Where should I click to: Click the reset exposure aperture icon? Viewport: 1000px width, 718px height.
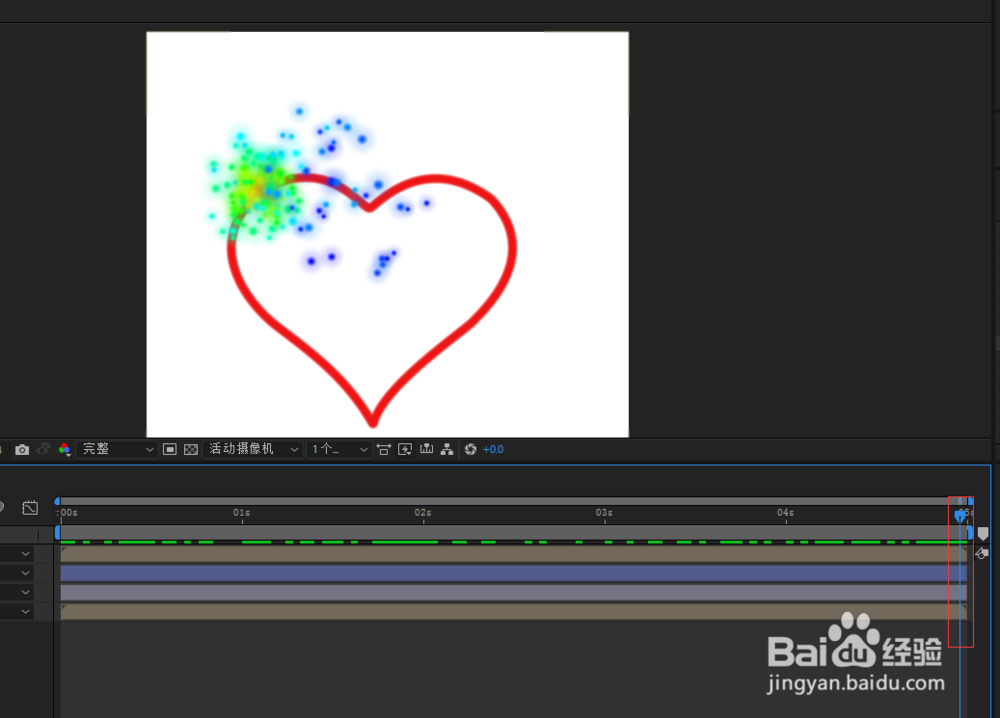[470, 450]
